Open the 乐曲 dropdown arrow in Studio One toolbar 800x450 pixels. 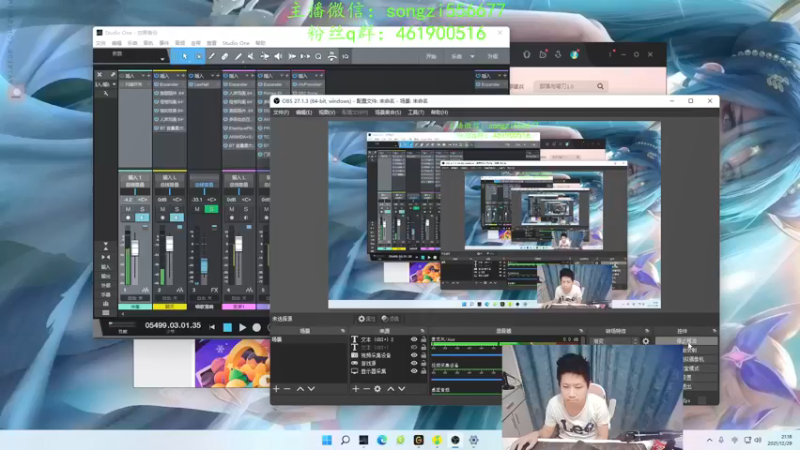click(472, 57)
